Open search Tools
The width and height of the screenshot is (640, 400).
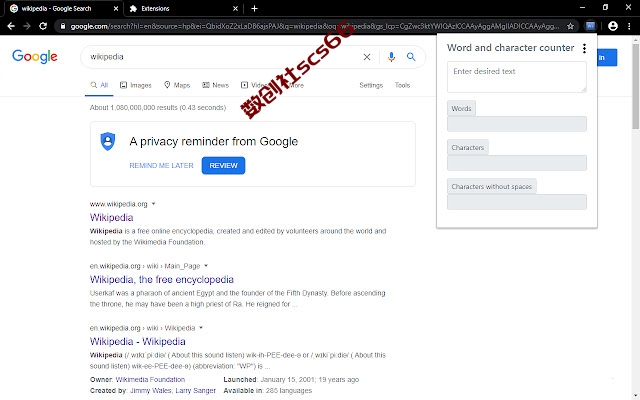pyautogui.click(x=402, y=85)
